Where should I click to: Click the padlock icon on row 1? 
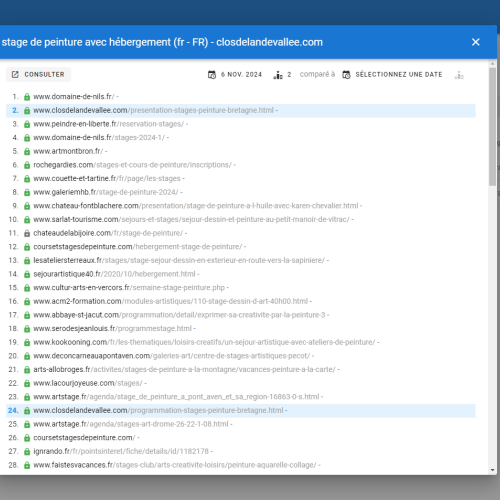[27, 97]
